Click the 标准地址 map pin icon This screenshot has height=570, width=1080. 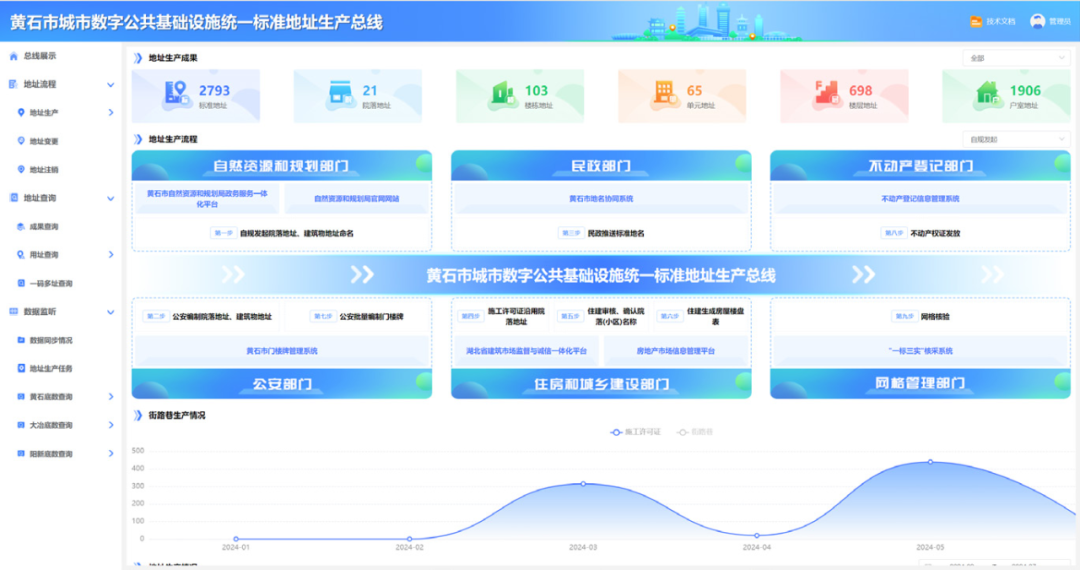(176, 94)
